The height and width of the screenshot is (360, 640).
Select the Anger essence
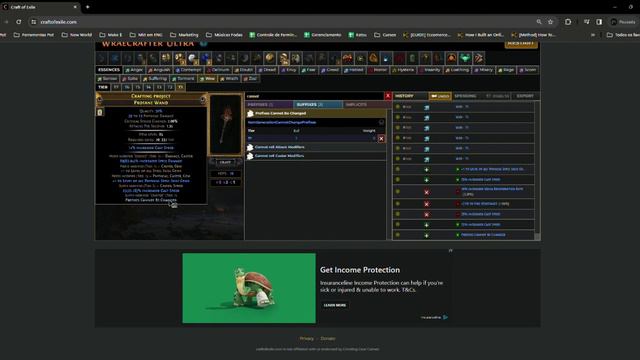pyautogui.click(x=134, y=70)
